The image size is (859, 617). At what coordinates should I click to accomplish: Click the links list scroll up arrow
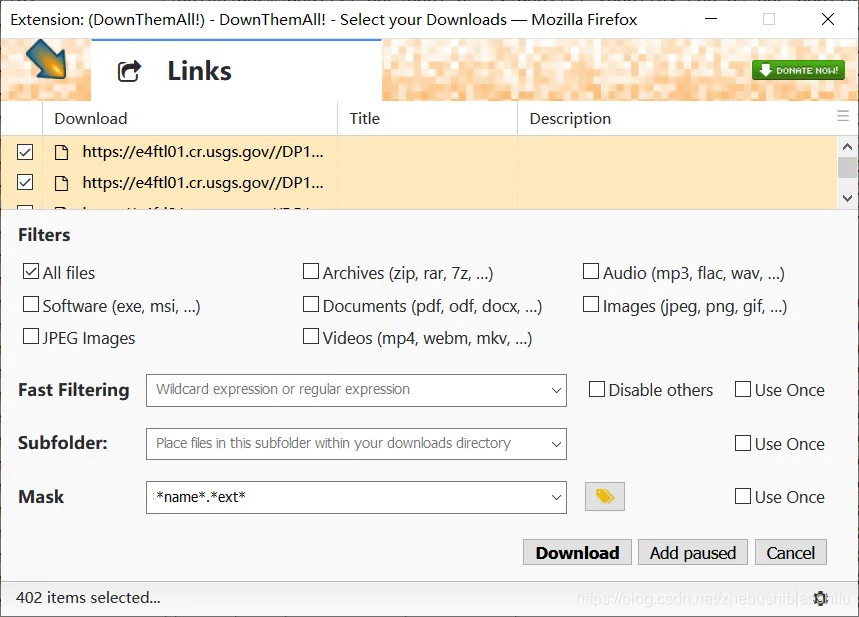click(847, 146)
